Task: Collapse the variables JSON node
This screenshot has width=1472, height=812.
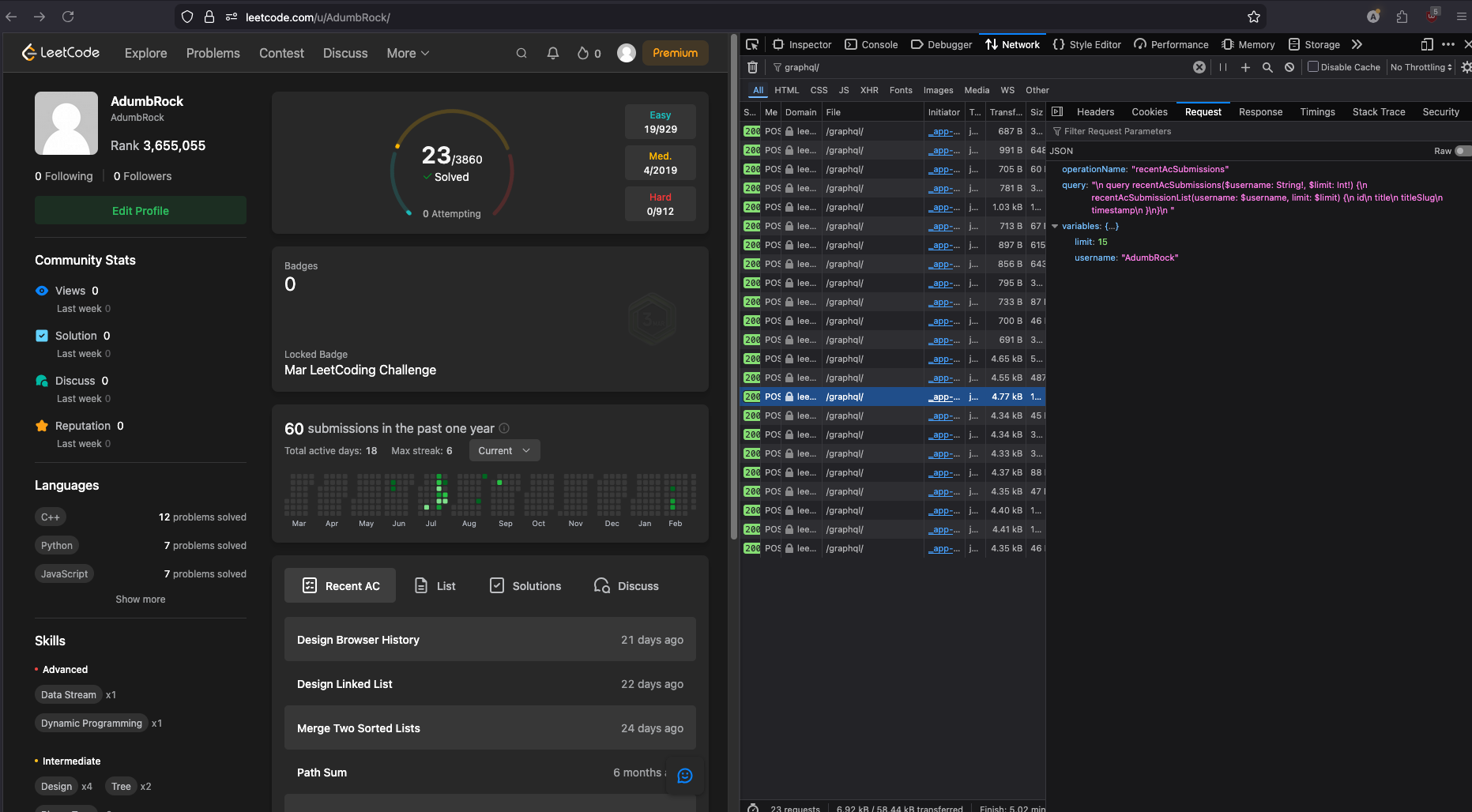Action: coord(1055,226)
